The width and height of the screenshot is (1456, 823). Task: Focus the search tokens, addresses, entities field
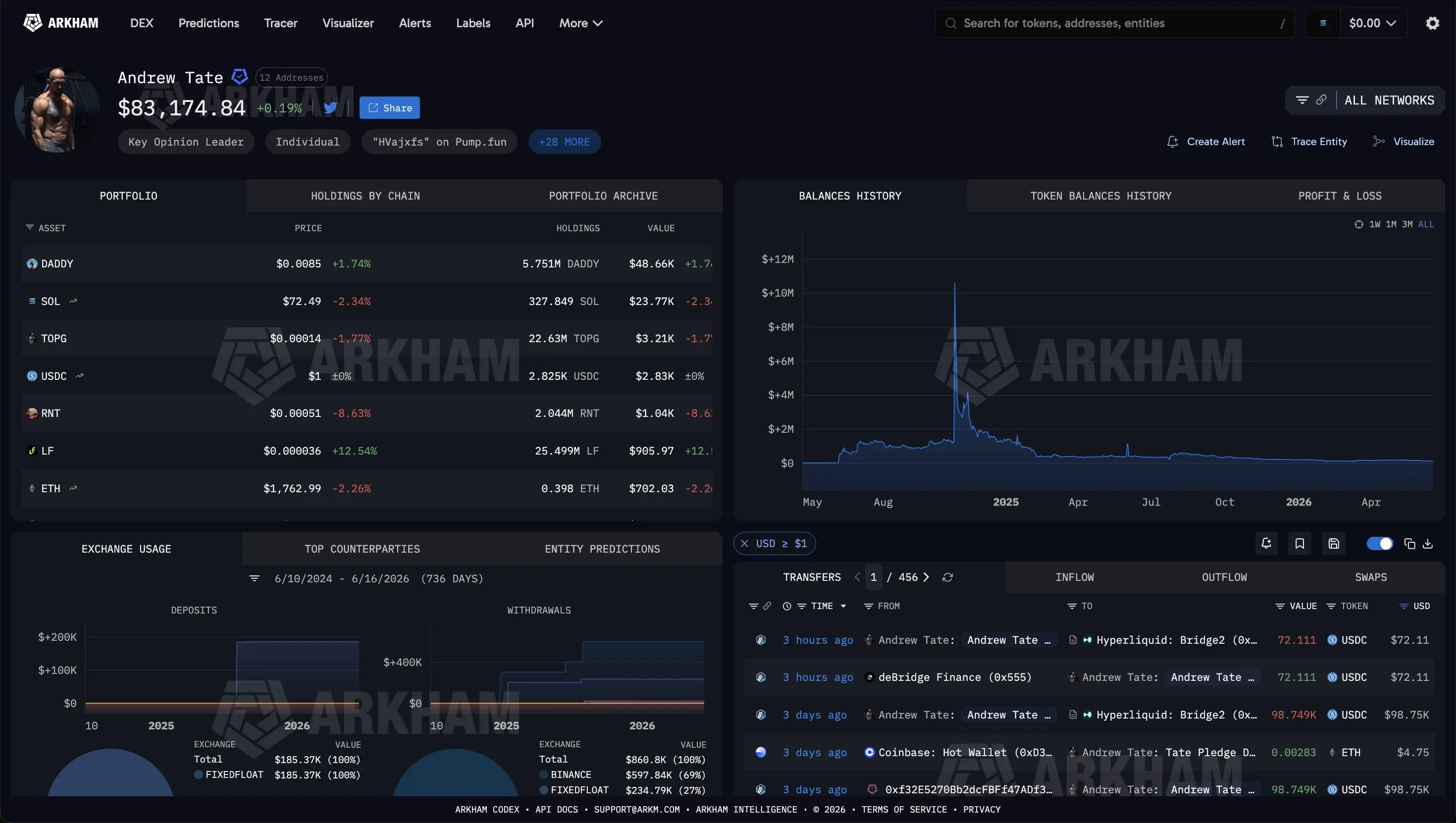(1115, 23)
